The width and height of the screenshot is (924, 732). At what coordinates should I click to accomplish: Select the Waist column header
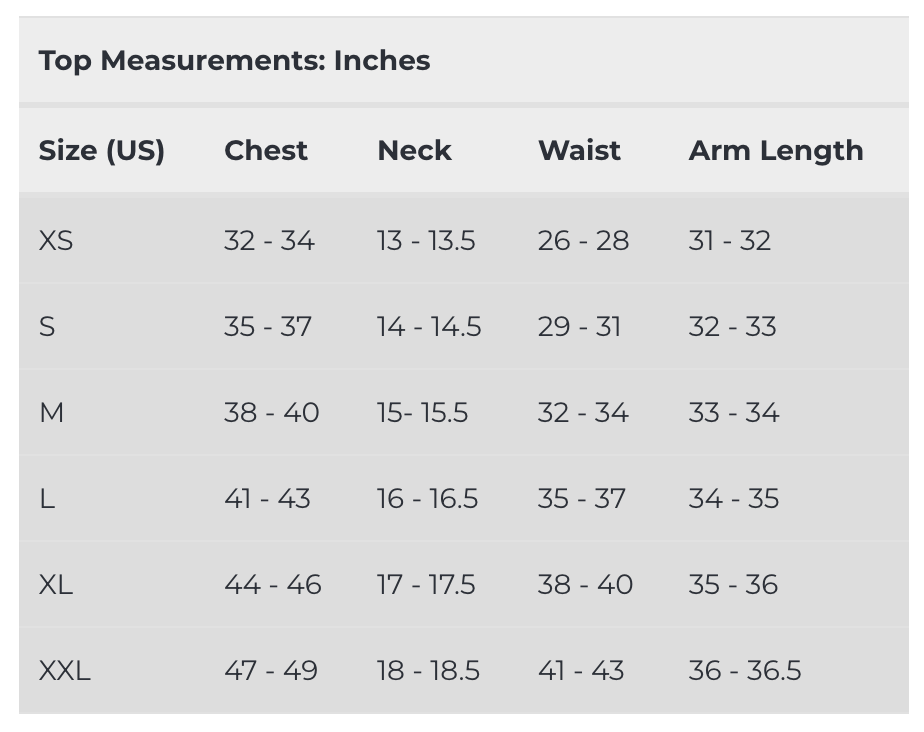[579, 151]
